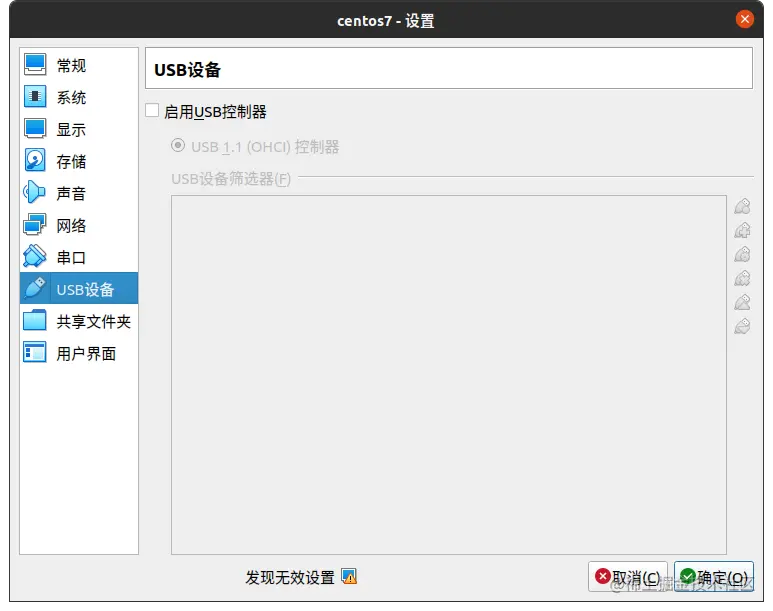Switch to the 常规 settings page
This screenshot has height=611, width=773.
click(x=79, y=65)
